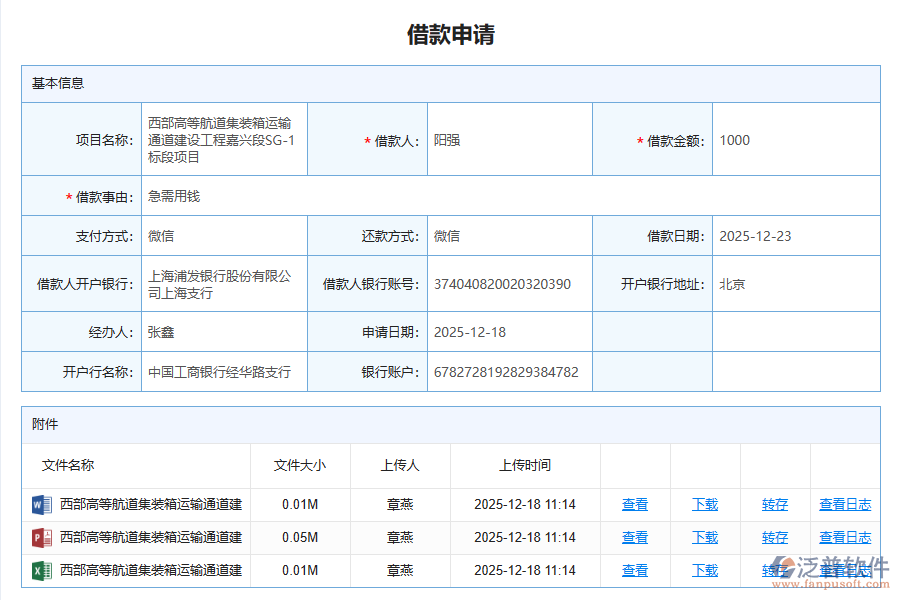This screenshot has width=900, height=600.
Task: Click the PowerPoint icon on second attachment
Action: 41,538
